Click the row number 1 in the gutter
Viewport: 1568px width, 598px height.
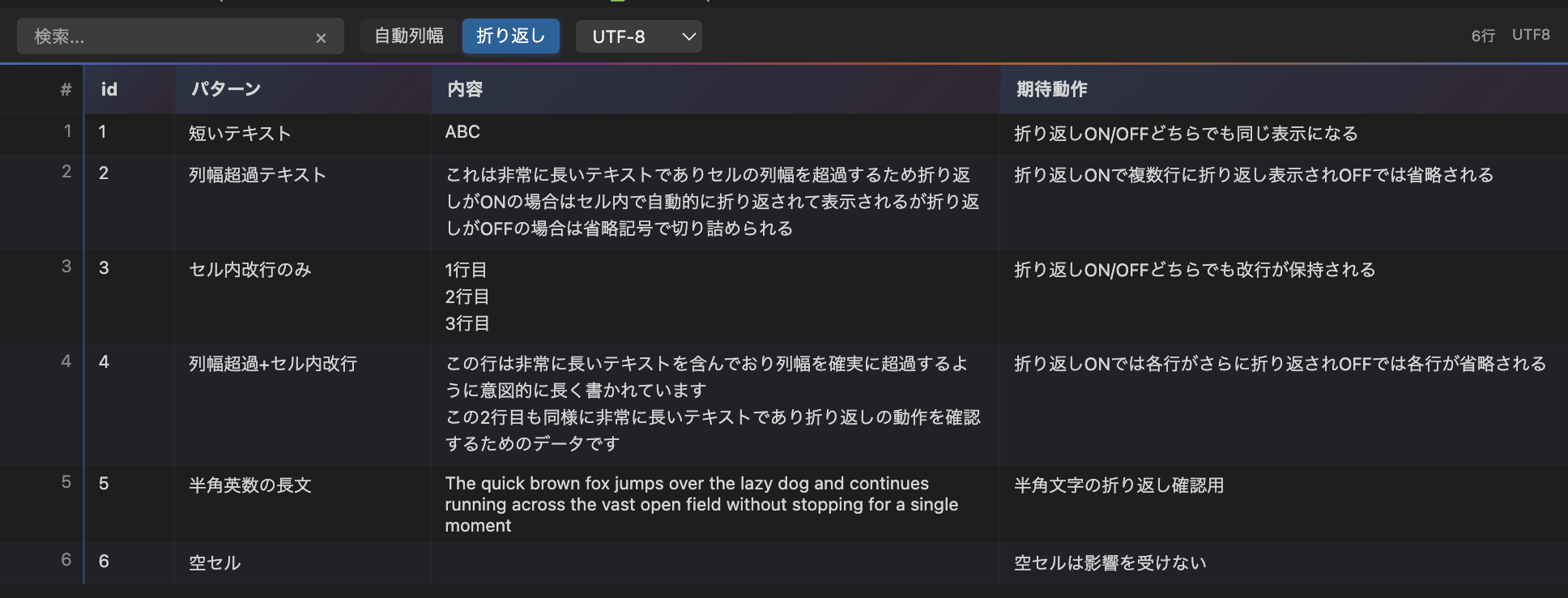[x=66, y=130]
